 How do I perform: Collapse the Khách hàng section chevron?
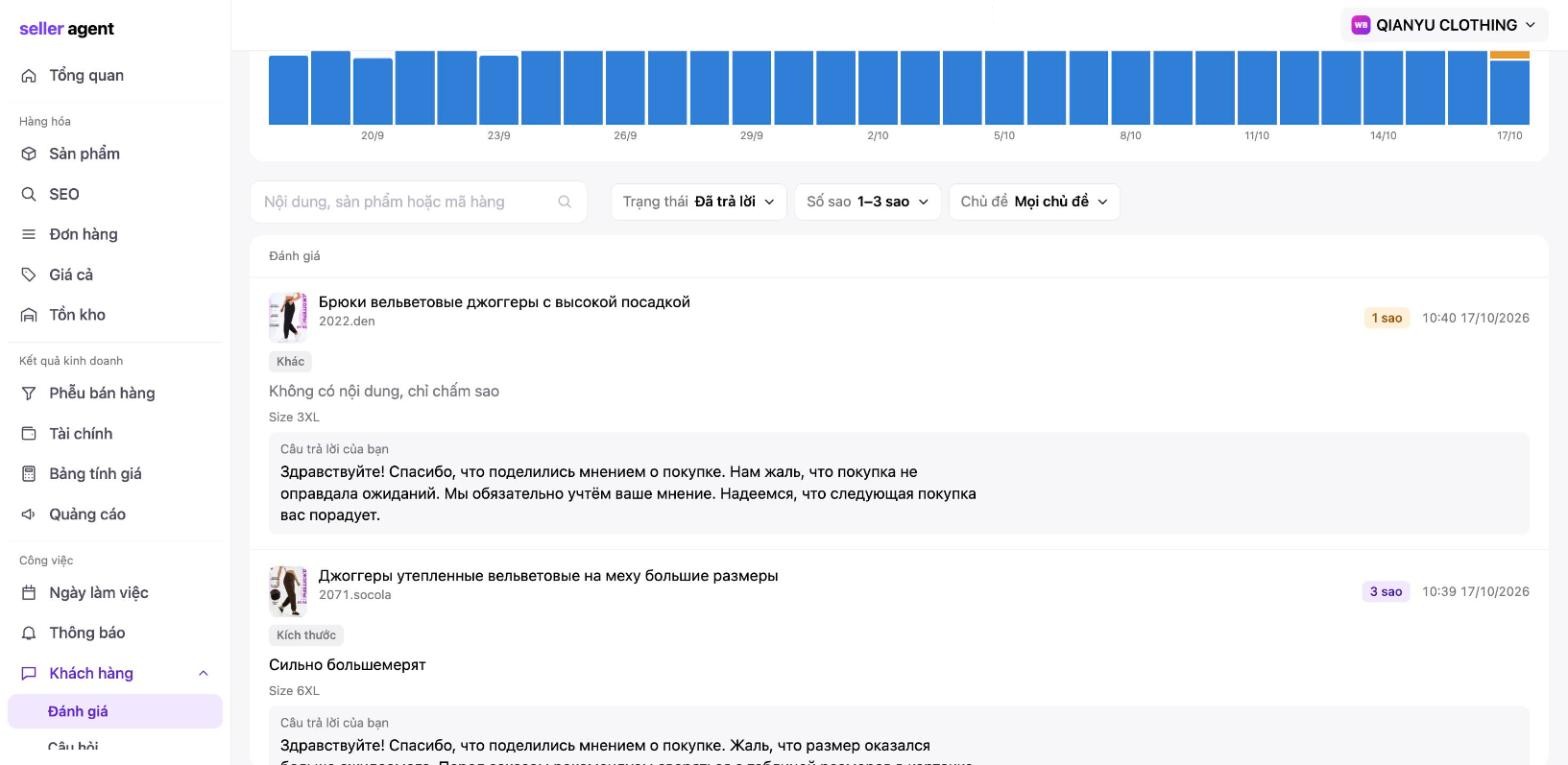click(x=203, y=673)
